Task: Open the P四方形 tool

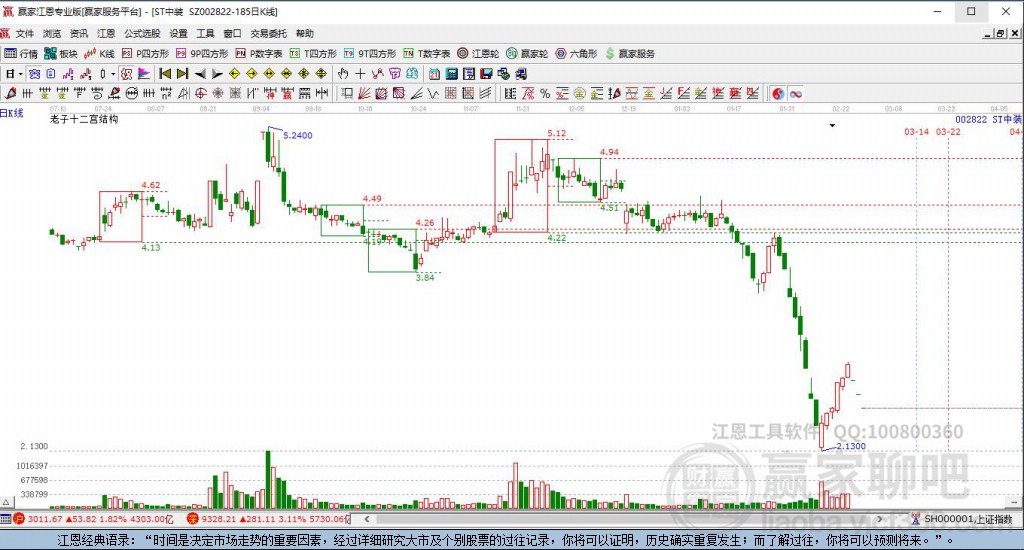Action: point(145,54)
